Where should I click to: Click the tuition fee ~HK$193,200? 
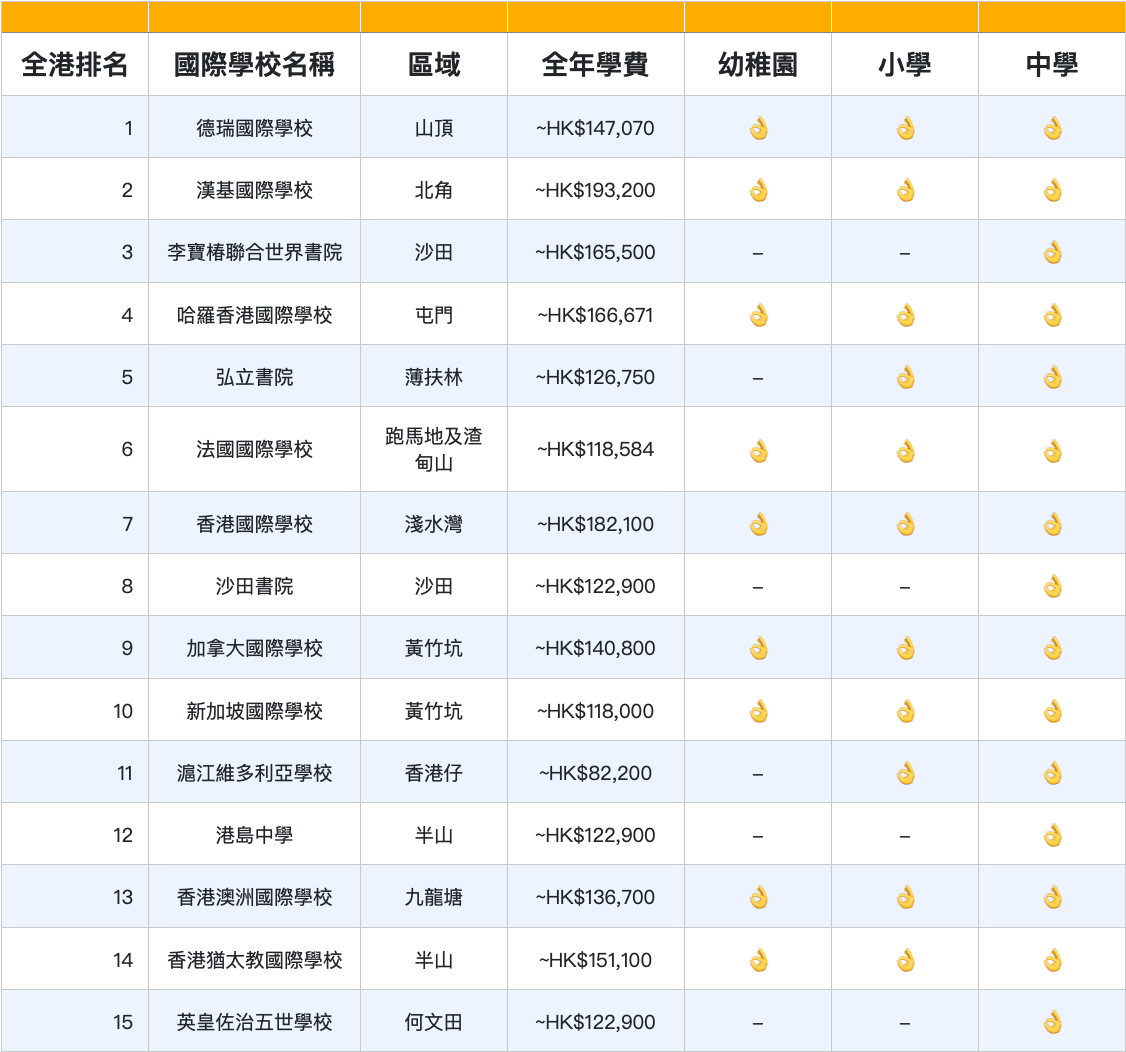595,190
